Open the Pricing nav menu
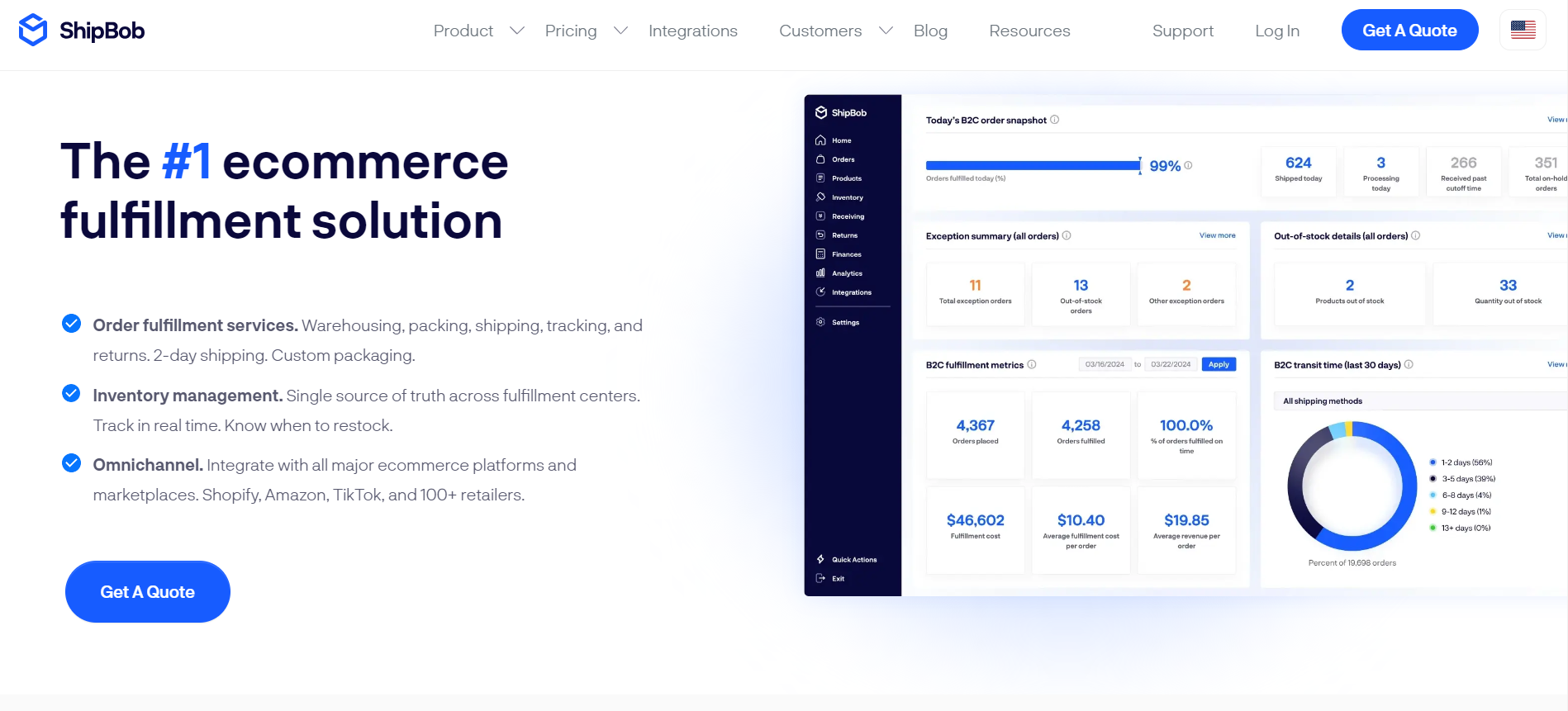Screen dimensions: 1568x711 pyautogui.click(x=571, y=31)
